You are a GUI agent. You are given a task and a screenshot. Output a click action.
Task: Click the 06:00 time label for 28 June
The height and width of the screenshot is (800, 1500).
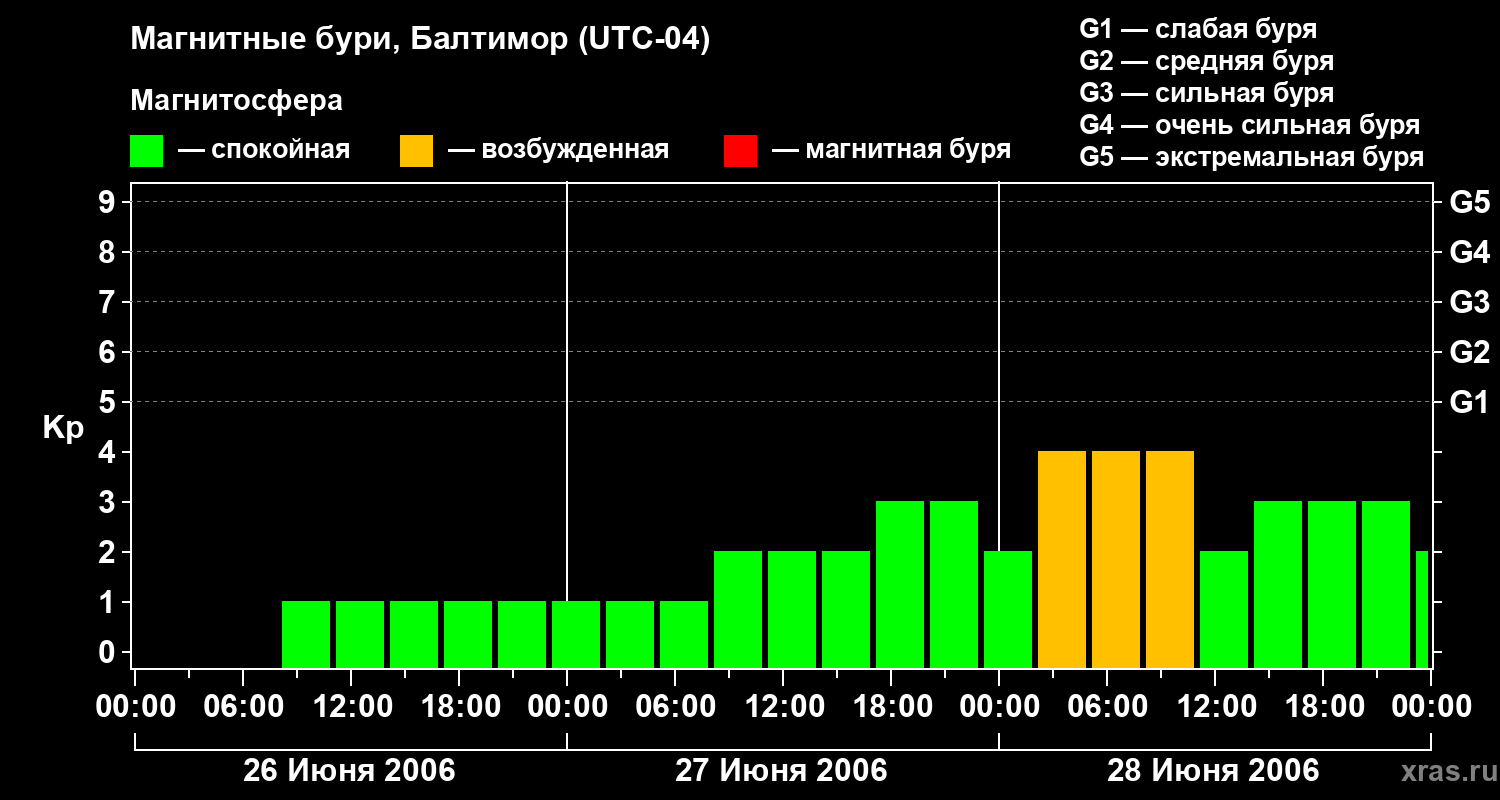1107,706
